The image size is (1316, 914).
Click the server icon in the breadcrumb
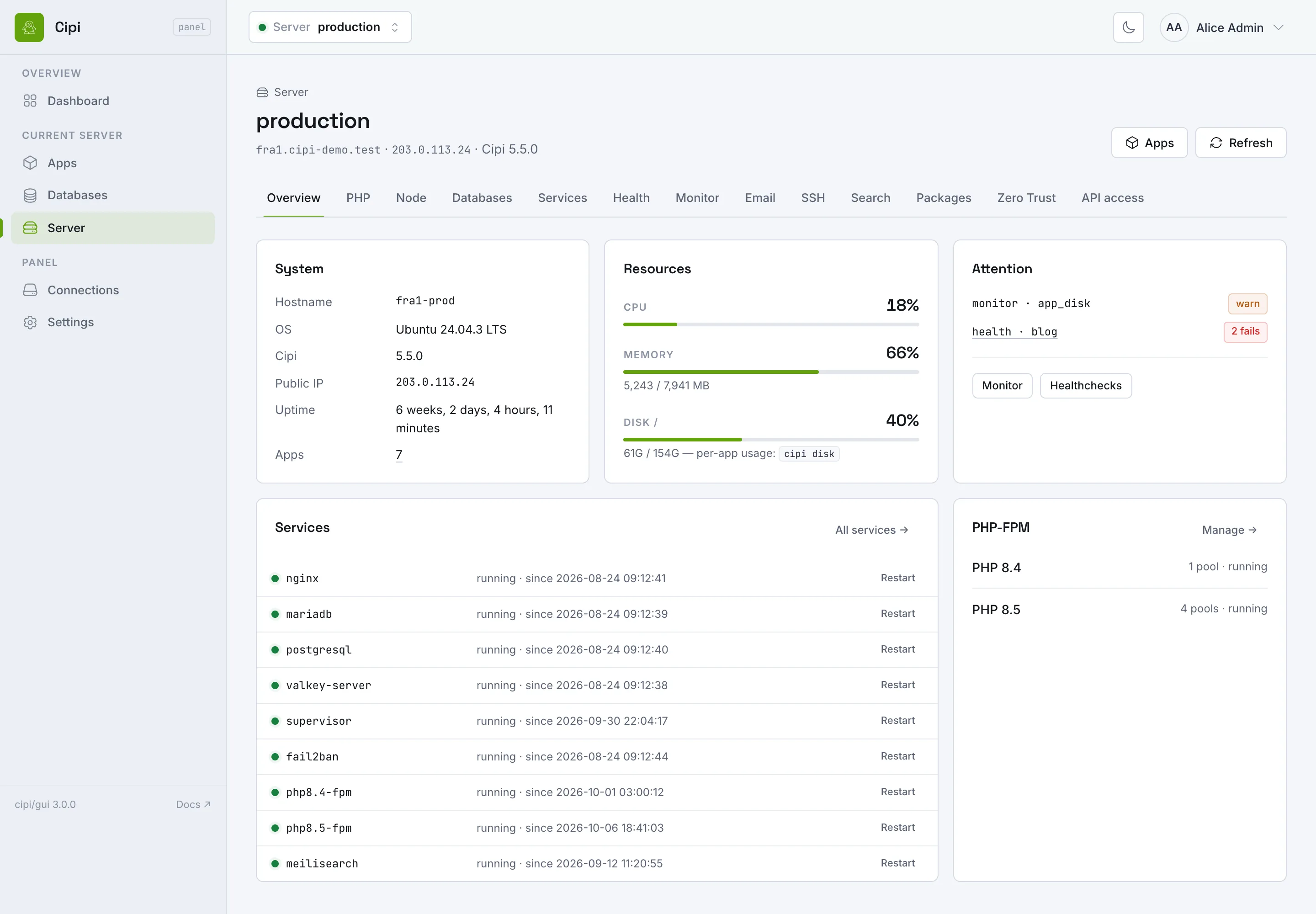[x=262, y=92]
